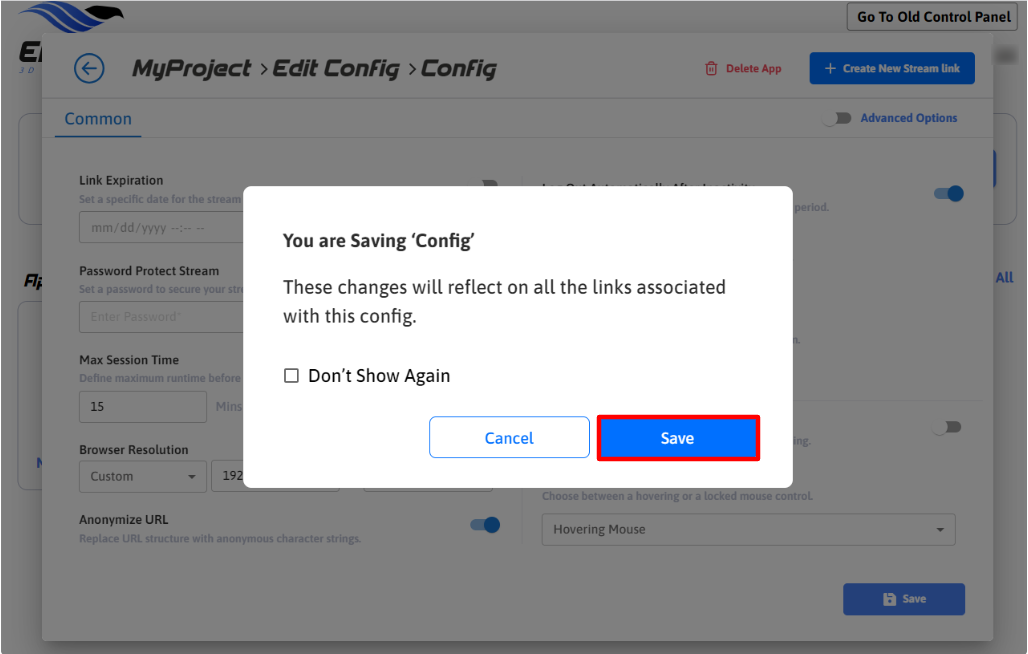Click Edit Config in the breadcrumb
This screenshot has height=654, width=1028.
click(x=336, y=69)
